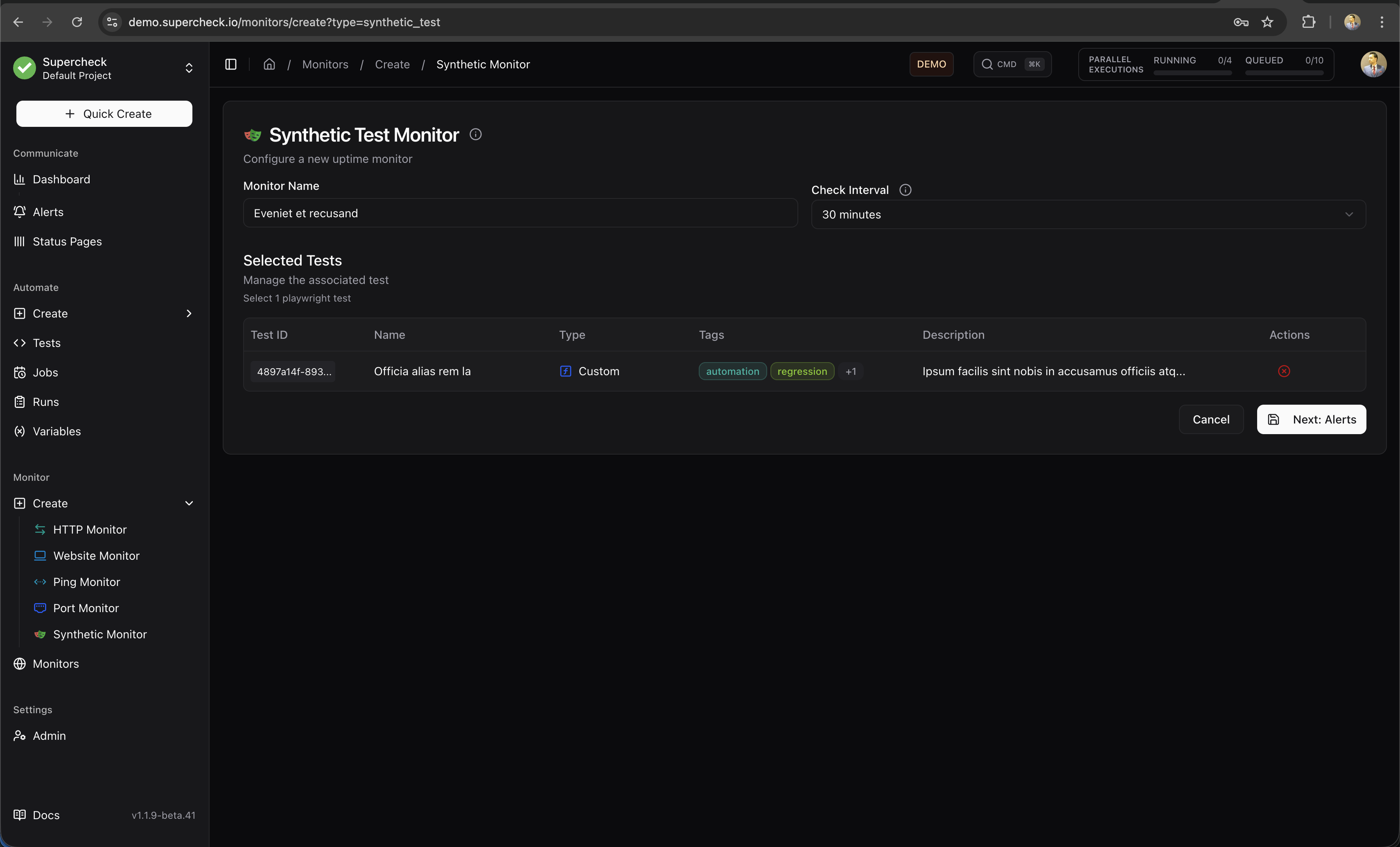Click the Cancel button

1211,419
